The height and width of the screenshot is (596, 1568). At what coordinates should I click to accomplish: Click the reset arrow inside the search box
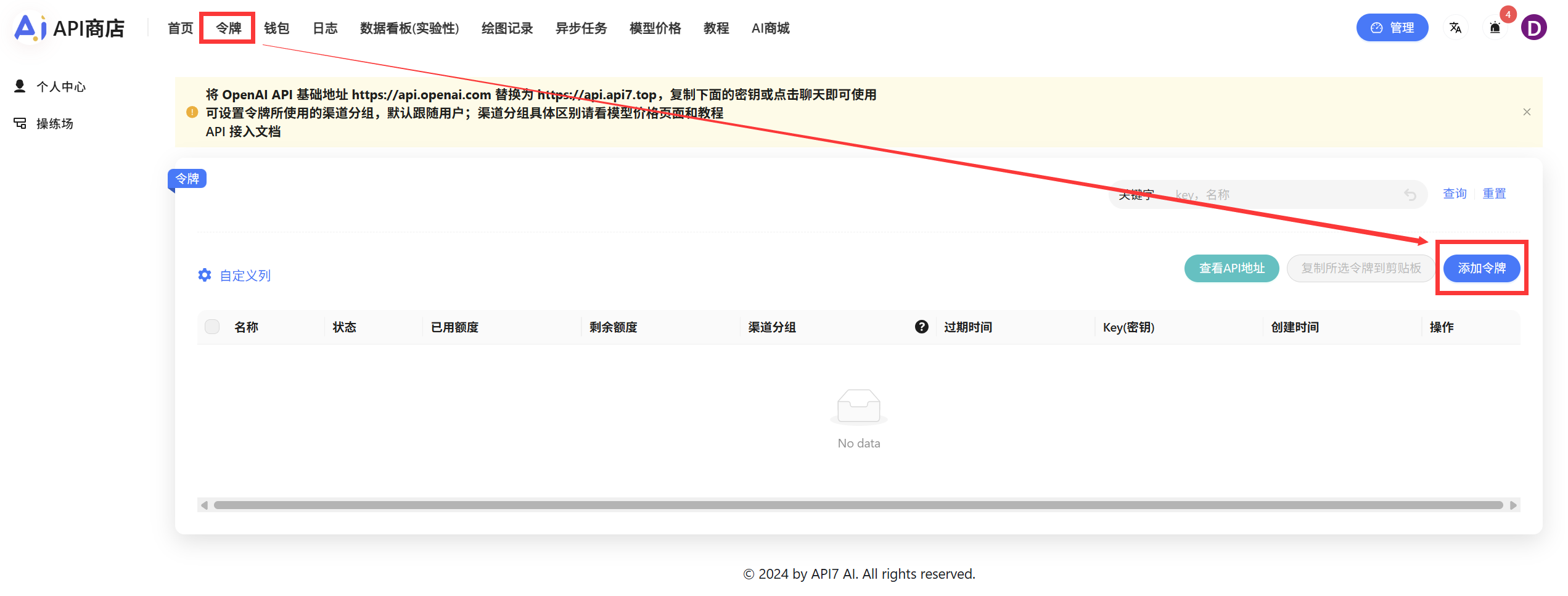click(x=1411, y=194)
